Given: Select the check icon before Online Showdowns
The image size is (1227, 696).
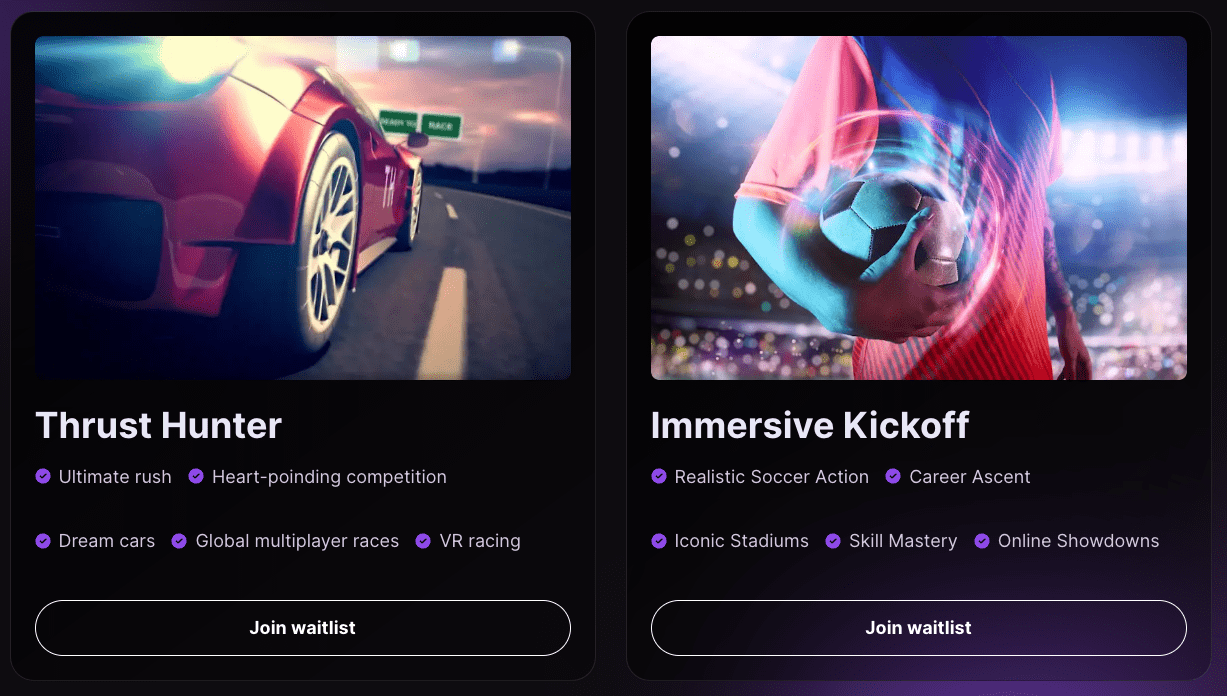Looking at the screenshot, I should tap(982, 541).
